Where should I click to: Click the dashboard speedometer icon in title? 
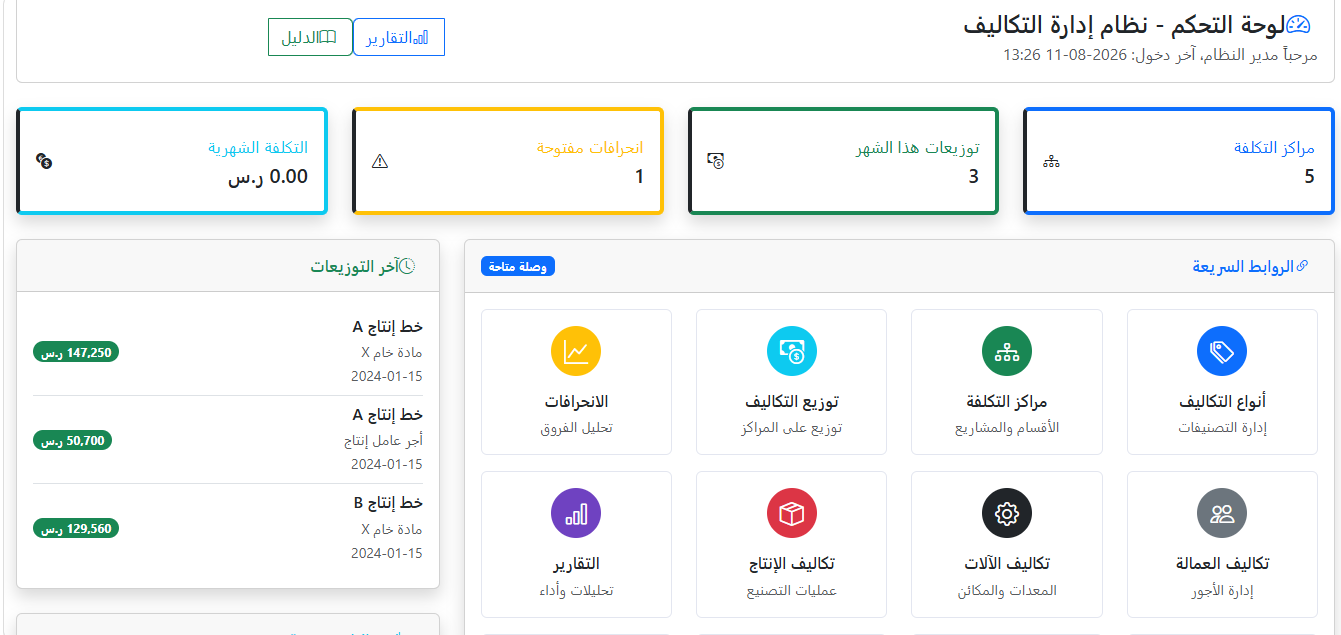click(x=1298, y=26)
